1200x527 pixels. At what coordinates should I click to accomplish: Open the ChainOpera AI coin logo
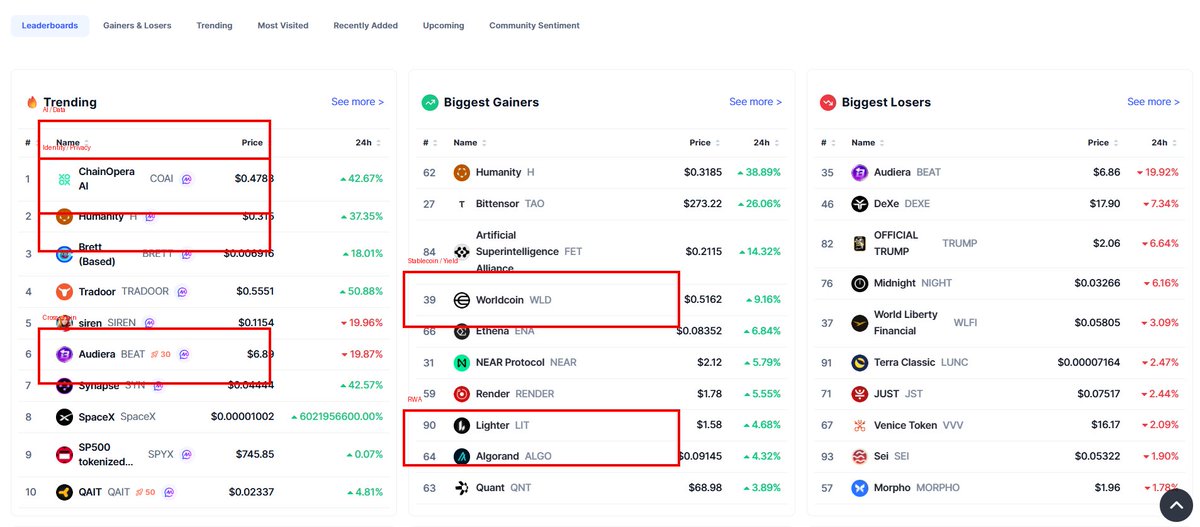[x=64, y=179]
